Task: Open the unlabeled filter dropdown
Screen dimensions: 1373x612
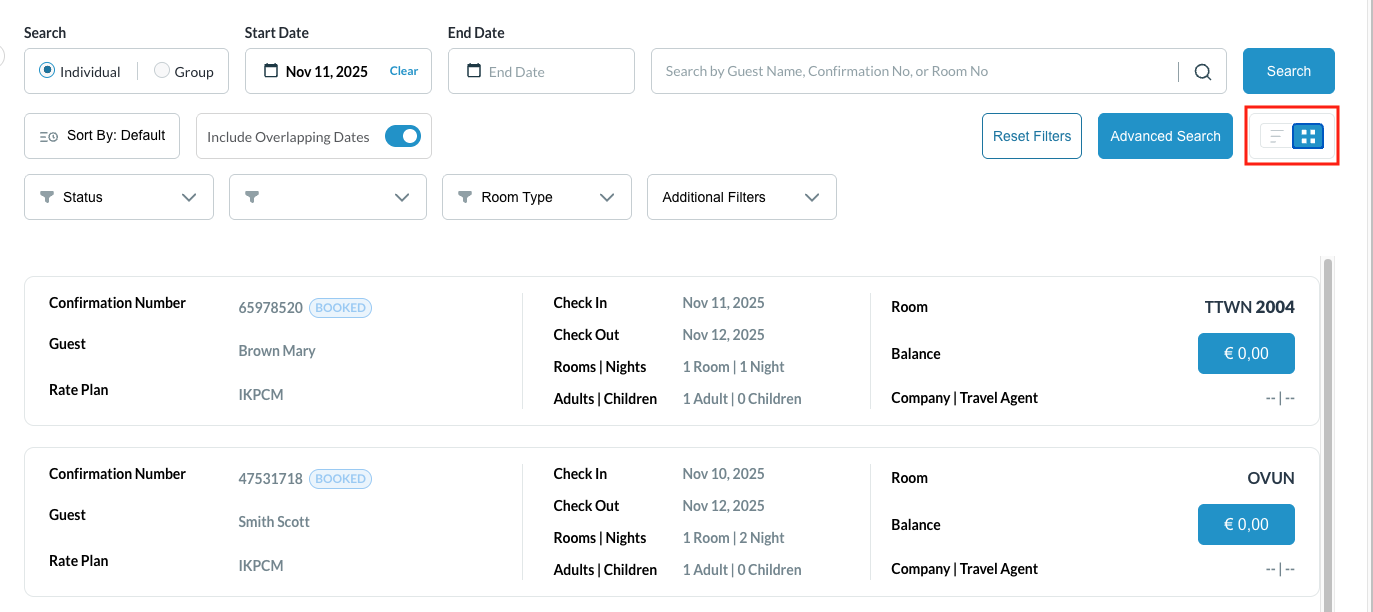Action: tap(402, 197)
